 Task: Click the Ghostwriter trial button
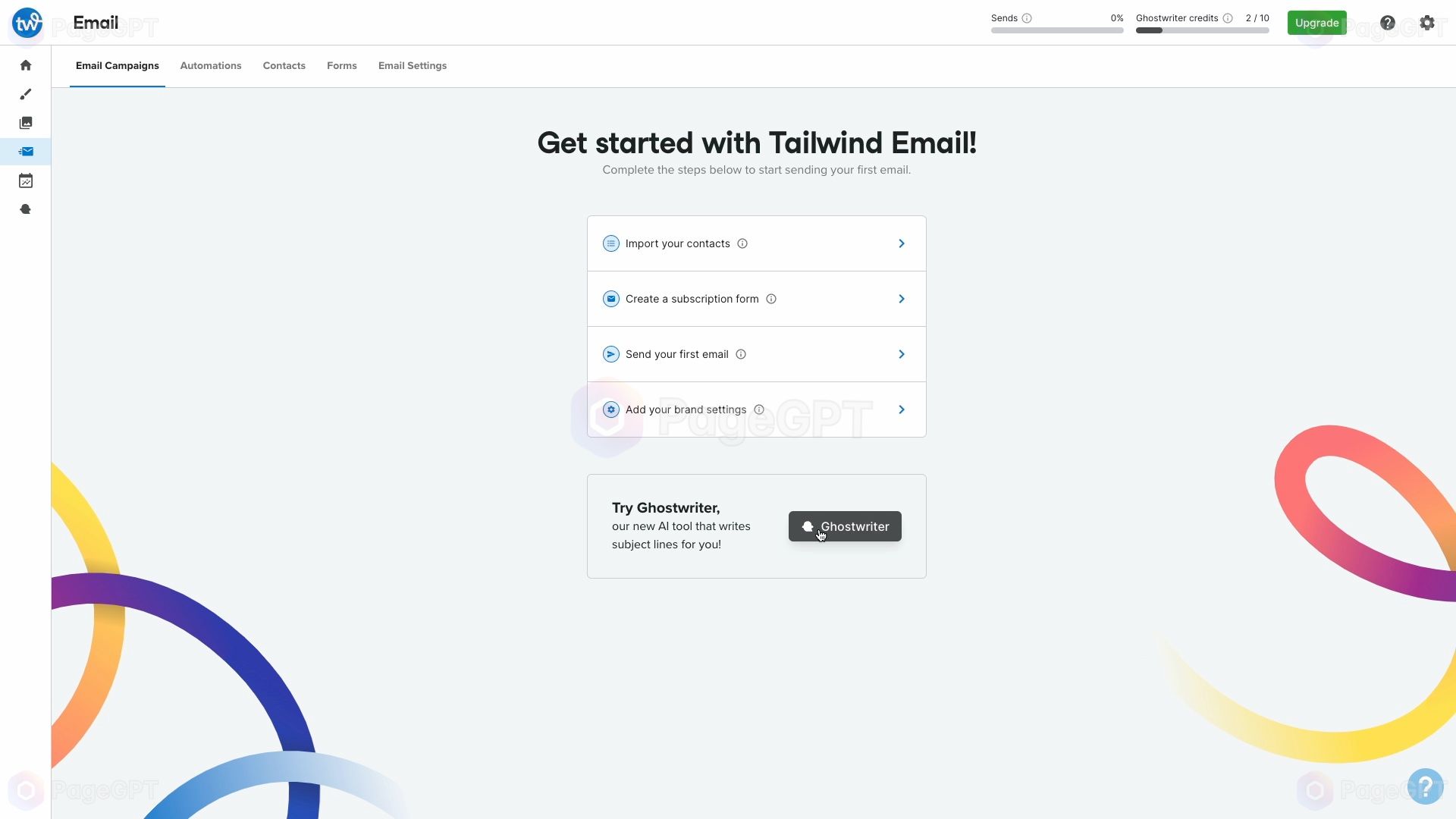coord(845,526)
